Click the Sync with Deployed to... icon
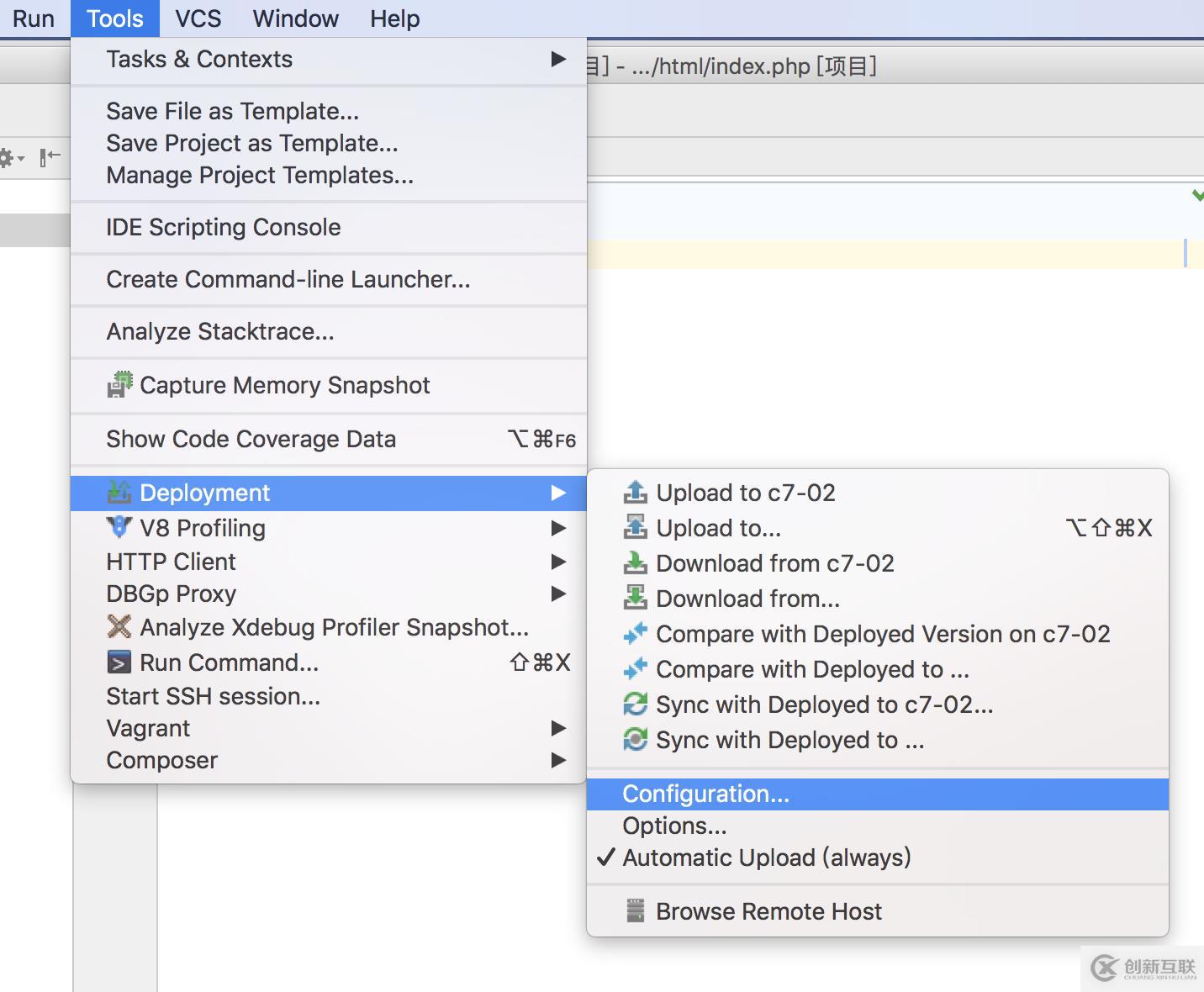Viewport: 1204px width, 992px height. point(636,739)
